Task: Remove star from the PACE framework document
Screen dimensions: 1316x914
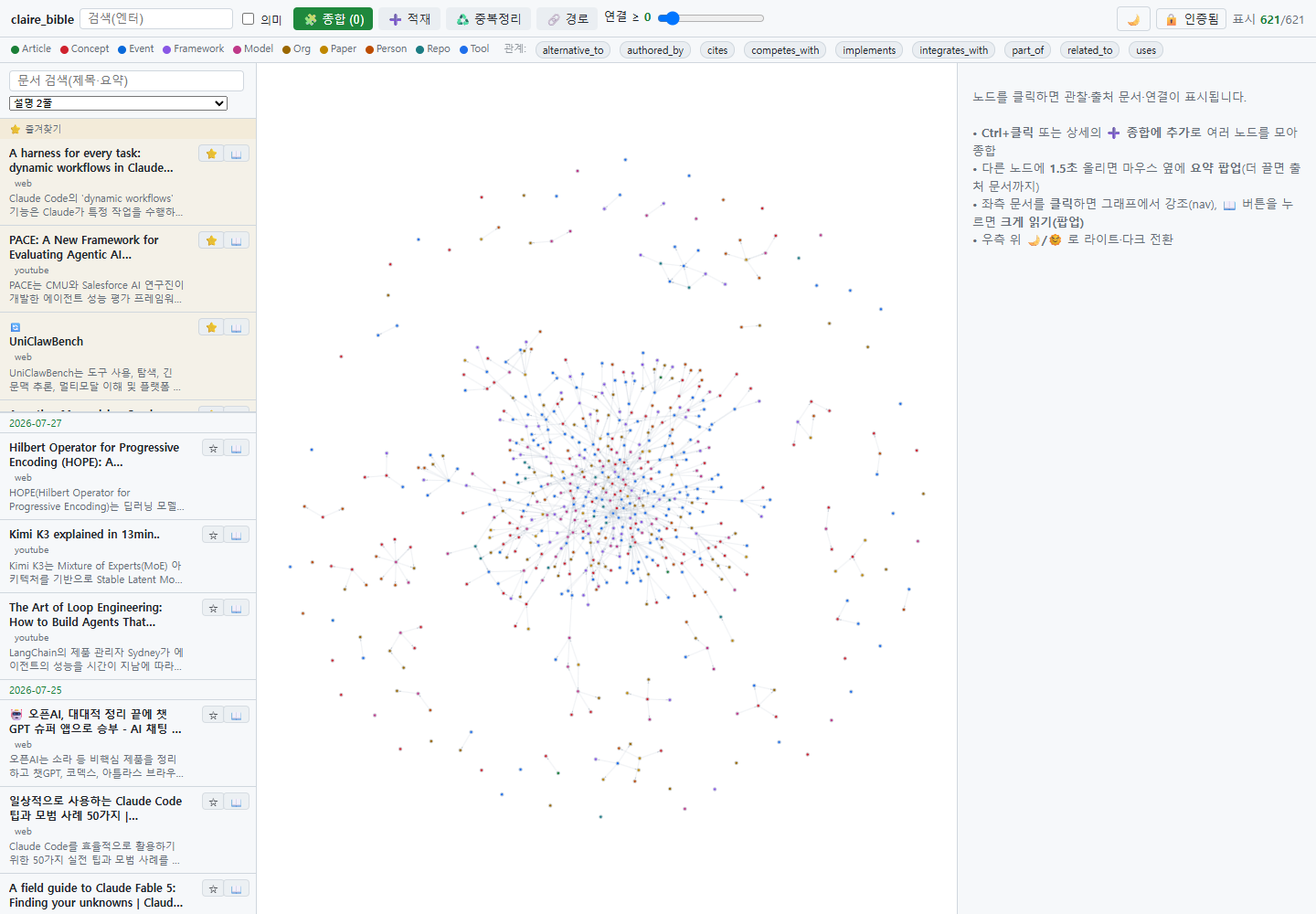Action: (211, 240)
